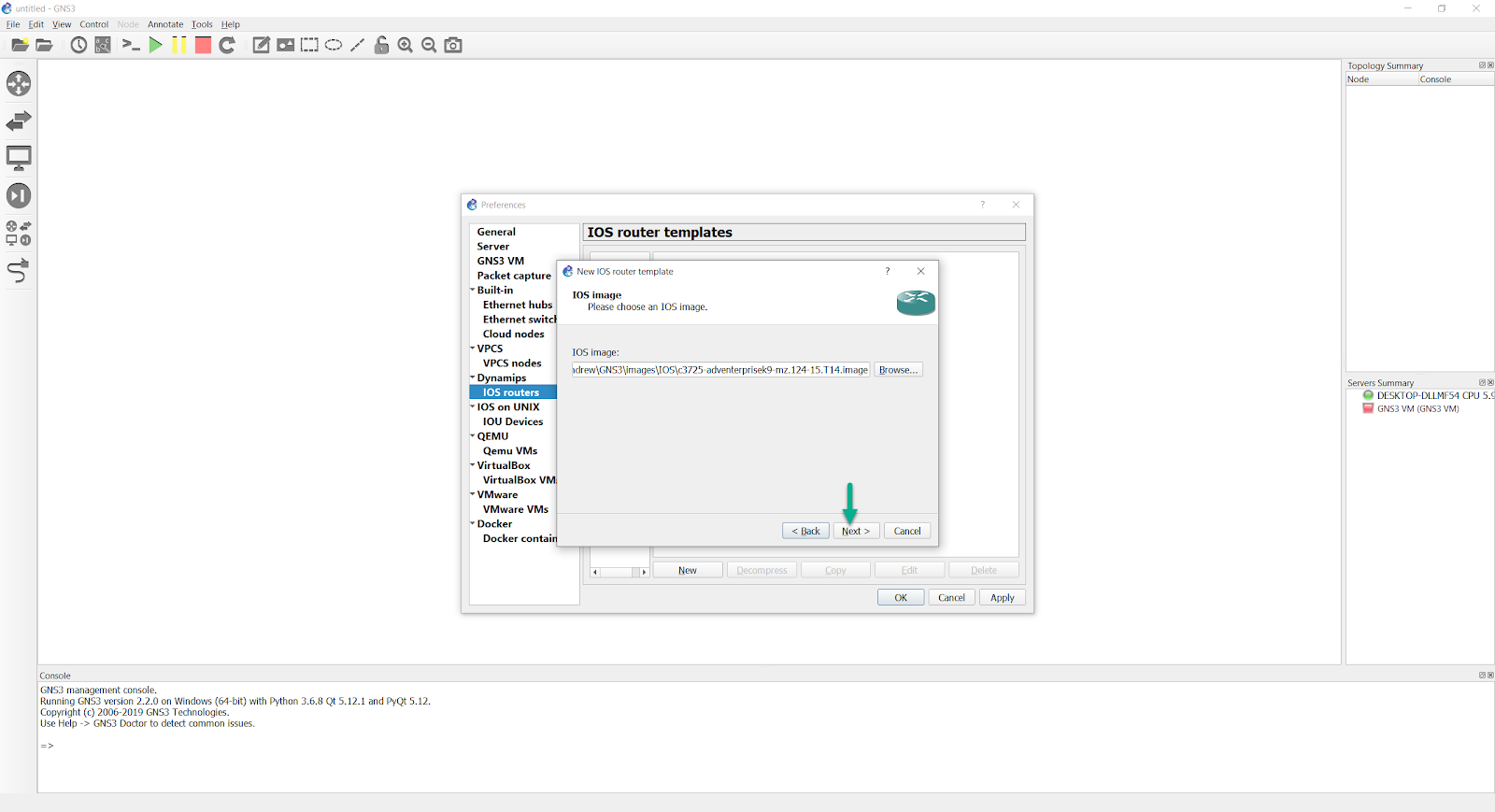Select the Draw ellipse tool

pos(334,45)
